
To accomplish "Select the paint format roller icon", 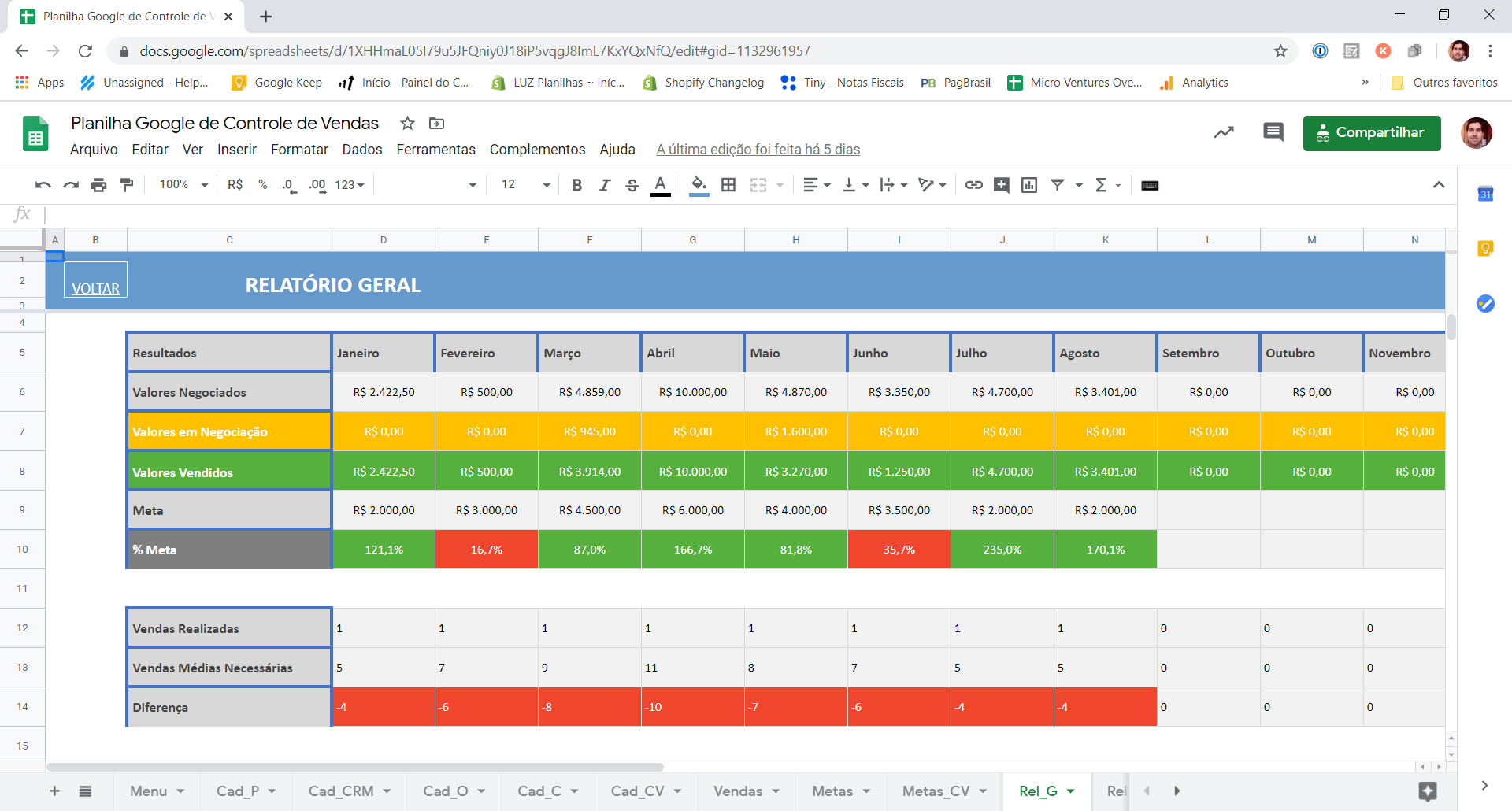I will click(x=126, y=185).
